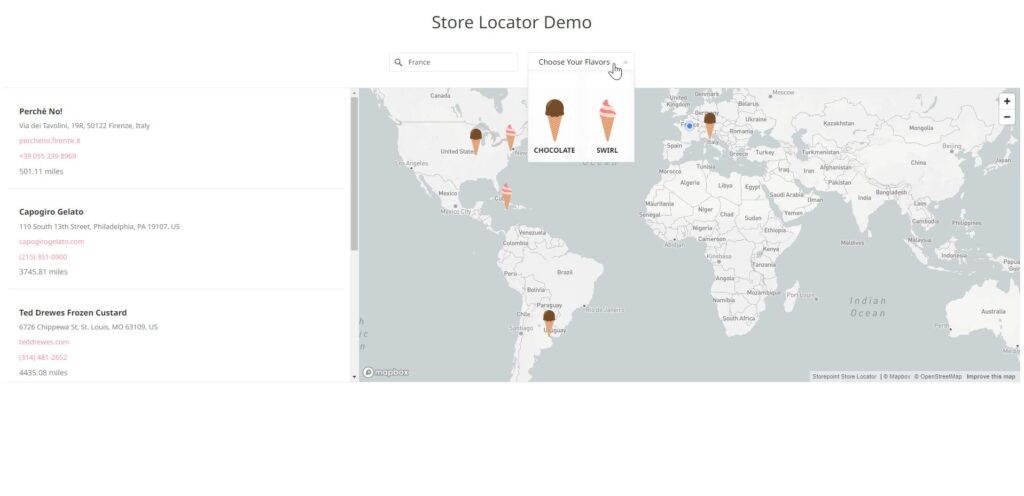Click the swirl cone marker near Cuba
Image resolution: width=1024 pixels, height=496 pixels.
(x=506, y=195)
